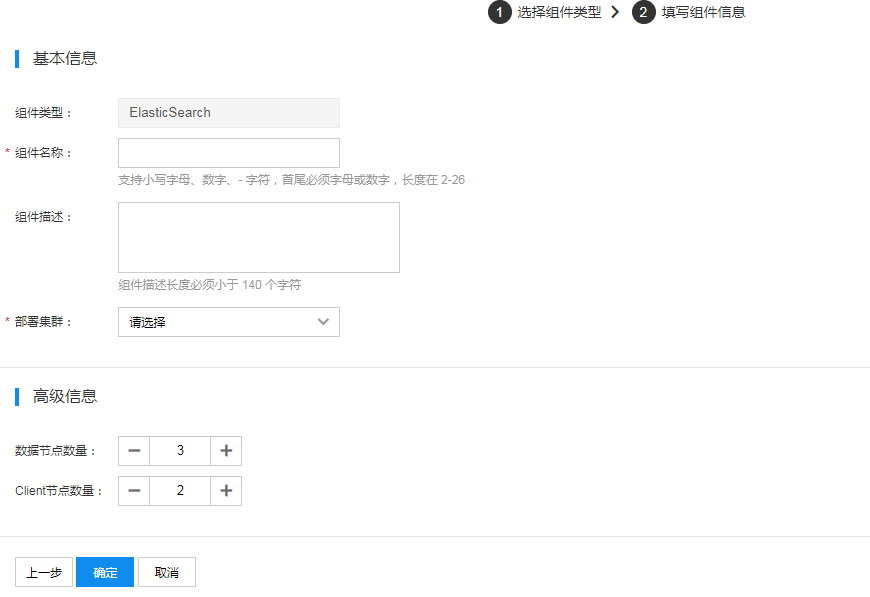Decrease the Client节点数量 value with minus
The height and width of the screenshot is (597, 870).
[x=134, y=490]
